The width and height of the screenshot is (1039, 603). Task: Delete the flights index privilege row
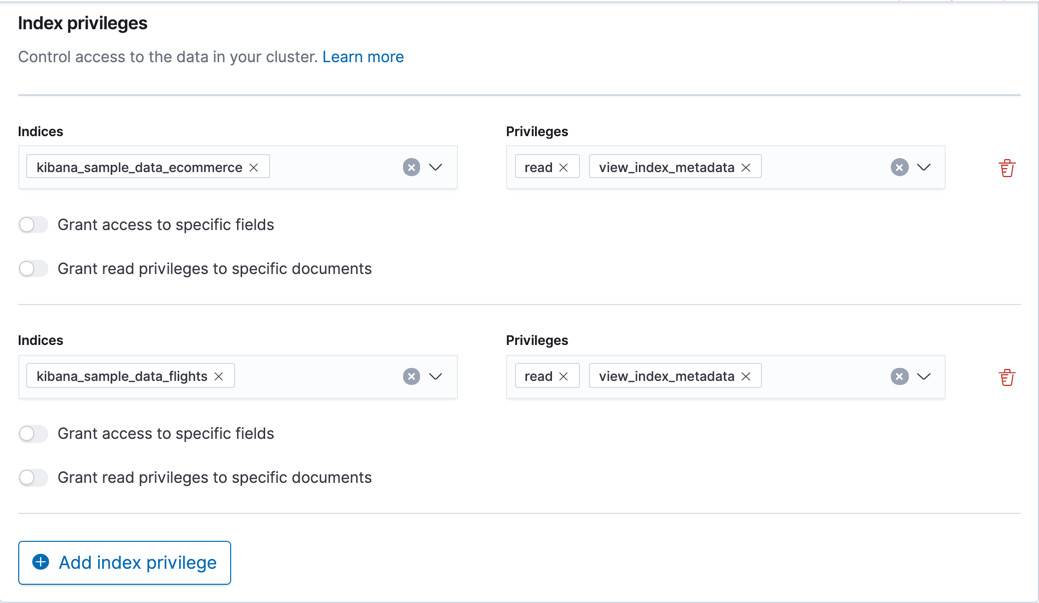tap(1007, 377)
